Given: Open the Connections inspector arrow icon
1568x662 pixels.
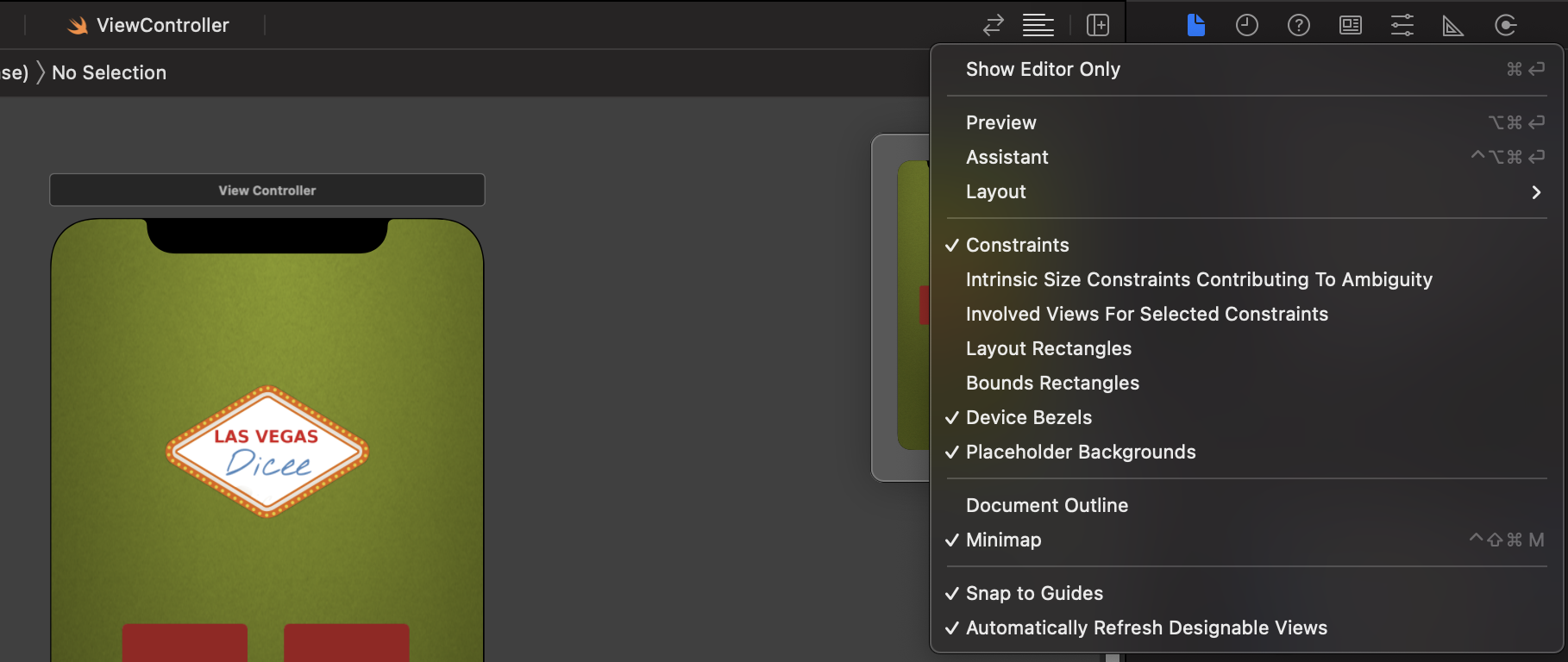Looking at the screenshot, I should pyautogui.click(x=1506, y=25).
